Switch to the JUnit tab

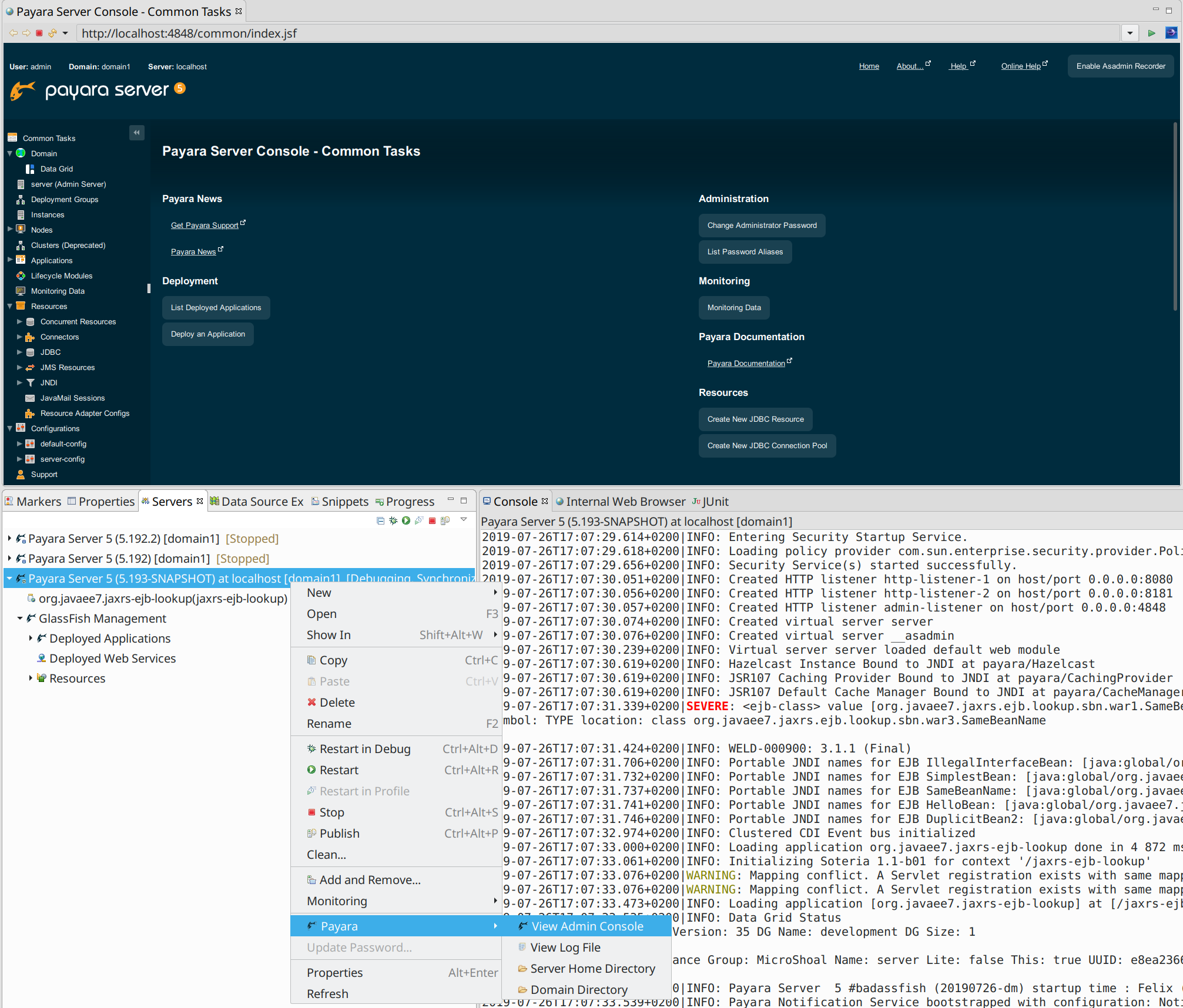pos(710,502)
